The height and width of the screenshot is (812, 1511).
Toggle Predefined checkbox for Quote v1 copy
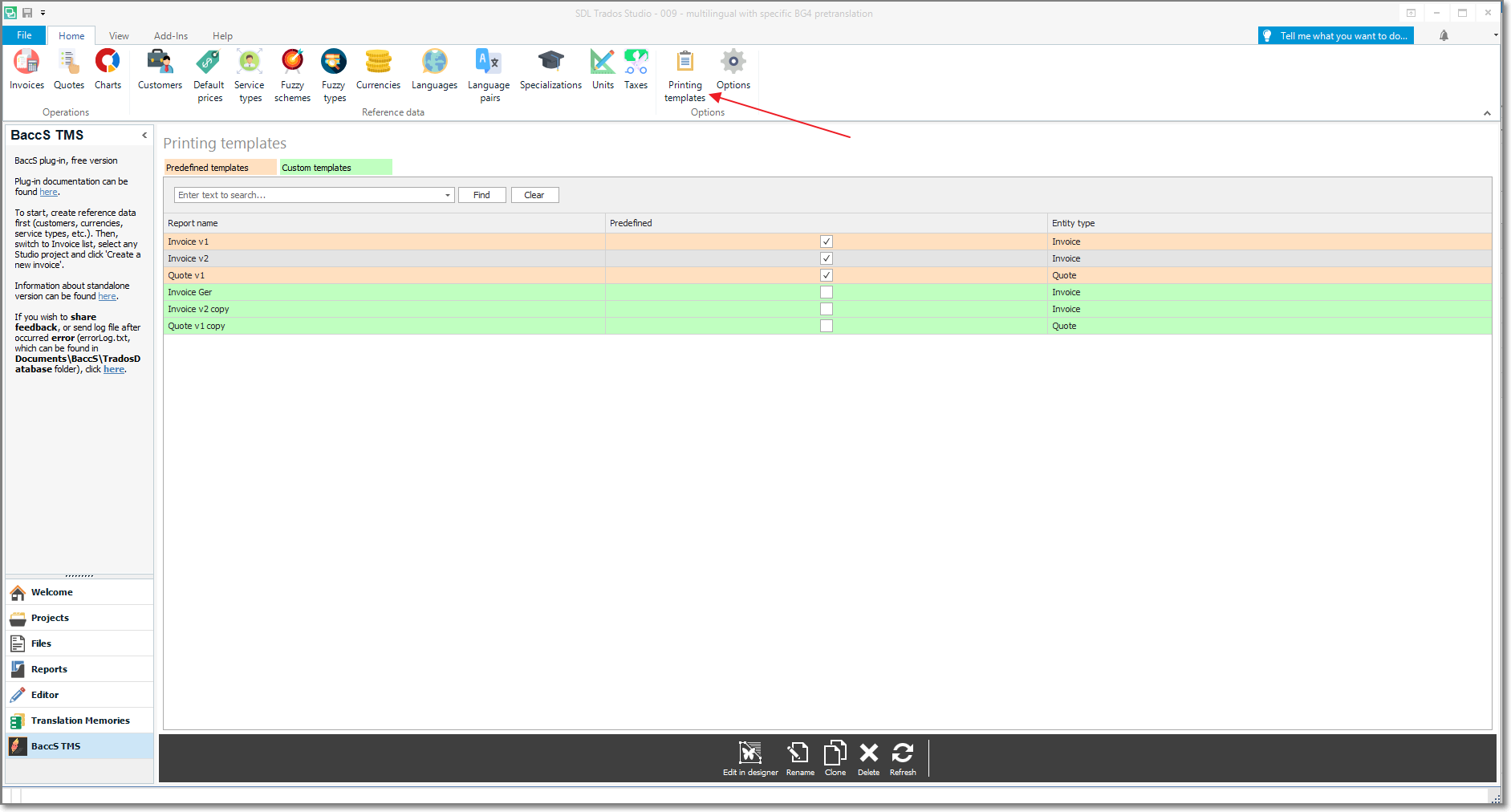click(827, 326)
